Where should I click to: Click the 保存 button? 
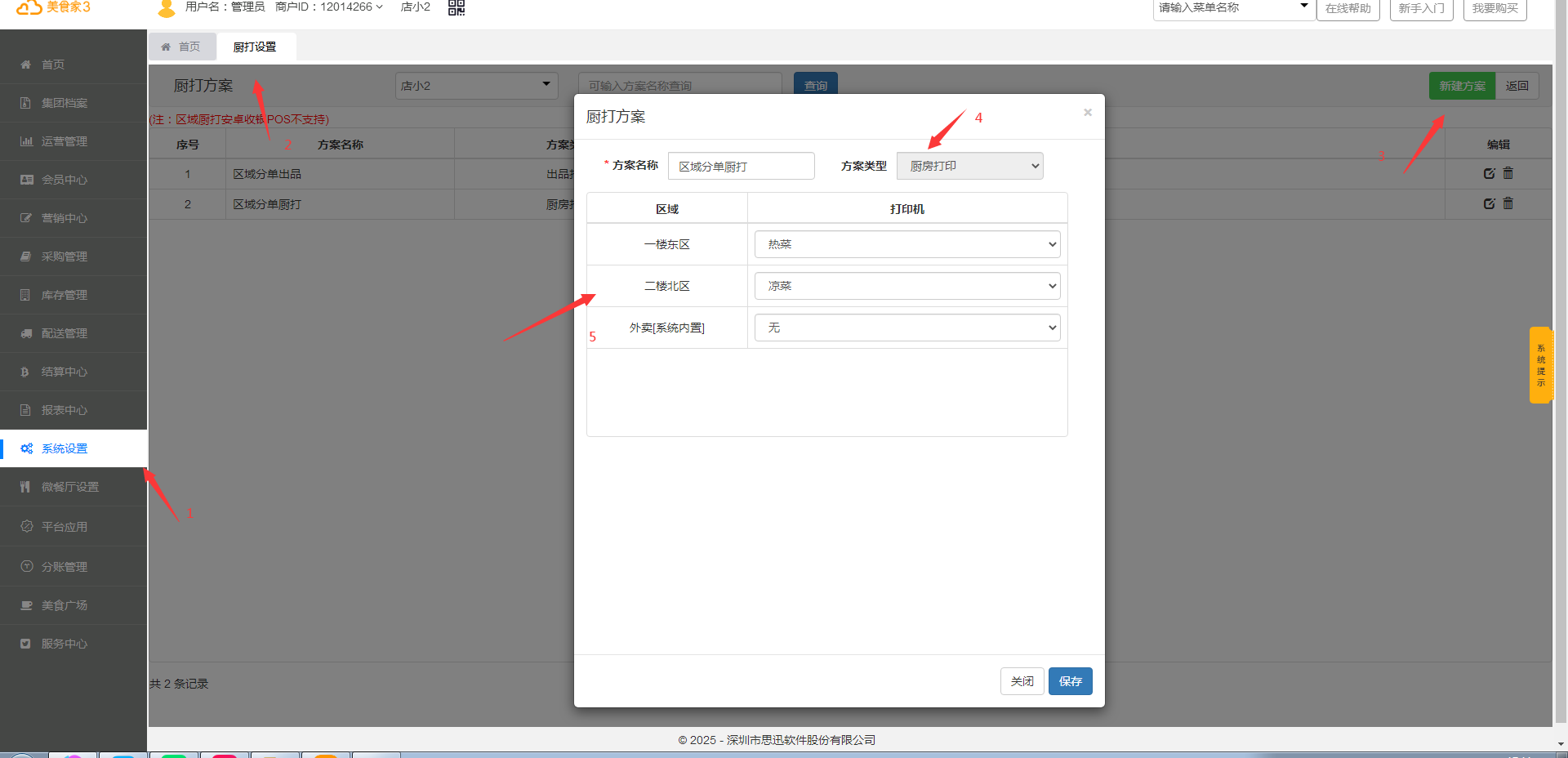tap(1070, 681)
